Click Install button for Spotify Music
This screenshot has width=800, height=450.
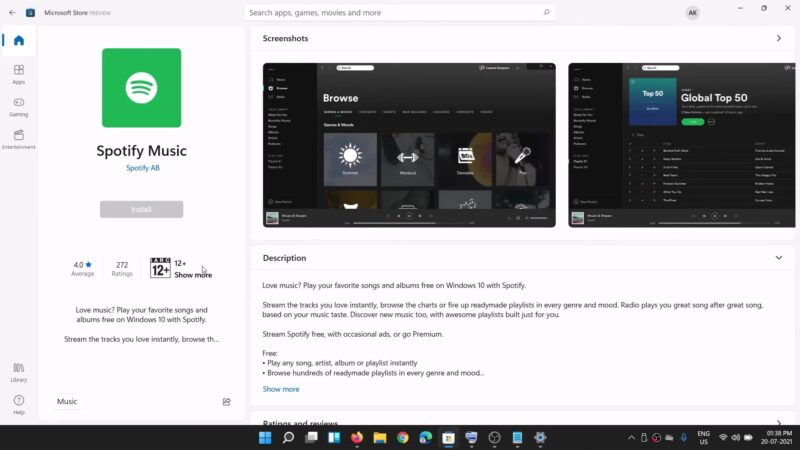tap(141, 209)
